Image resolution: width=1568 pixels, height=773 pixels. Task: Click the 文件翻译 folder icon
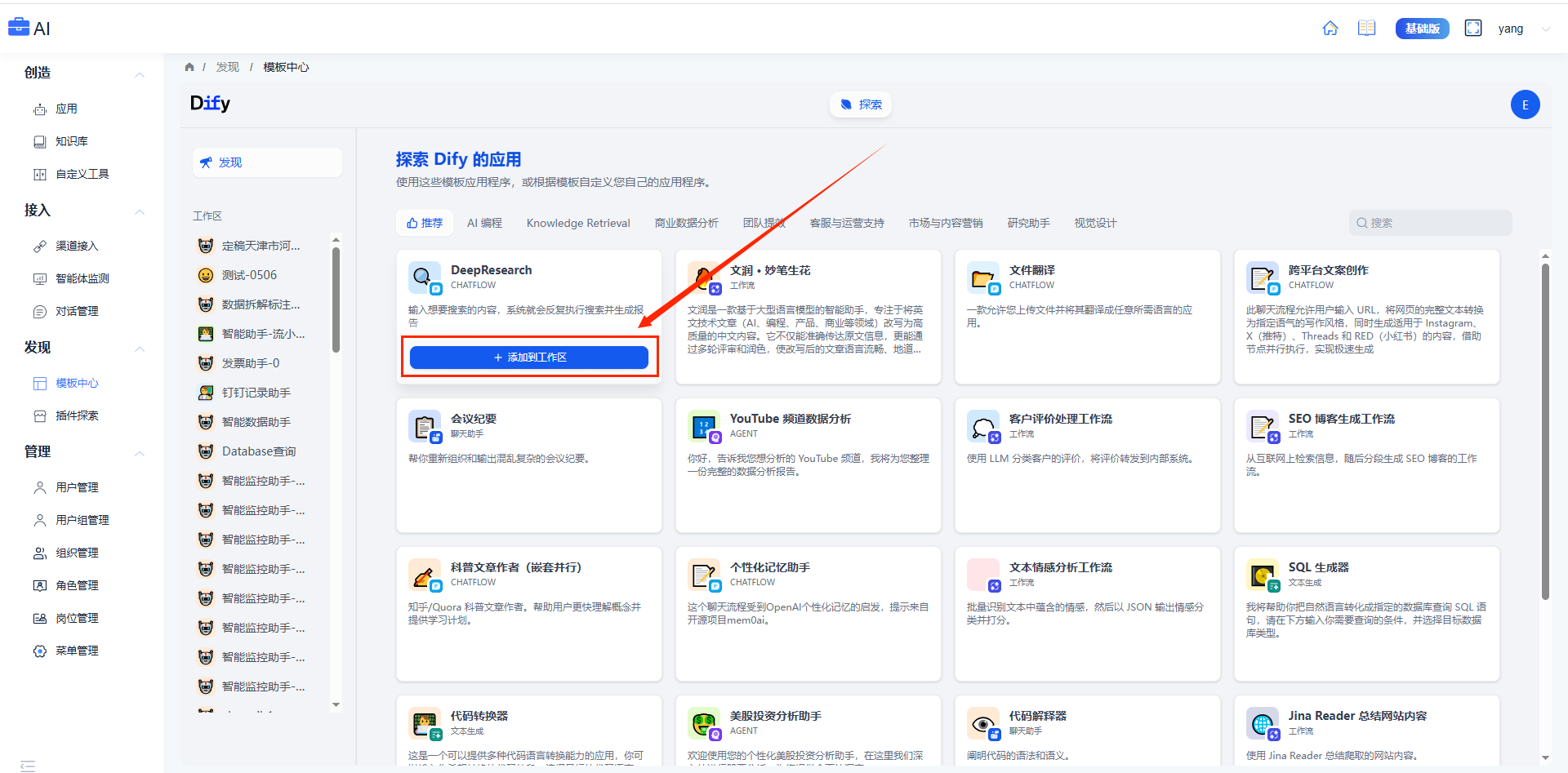tap(983, 278)
